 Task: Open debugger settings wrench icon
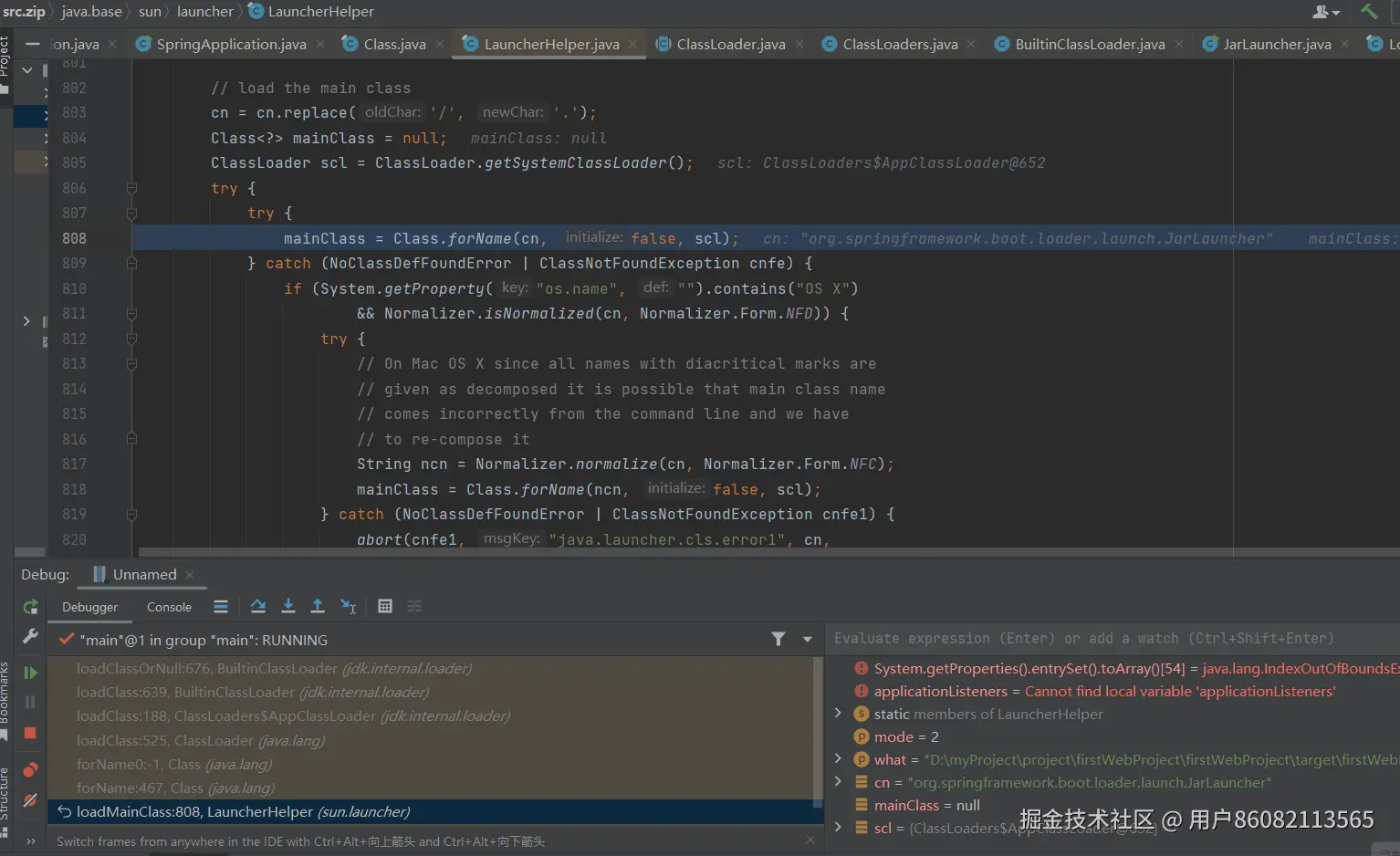[30, 636]
